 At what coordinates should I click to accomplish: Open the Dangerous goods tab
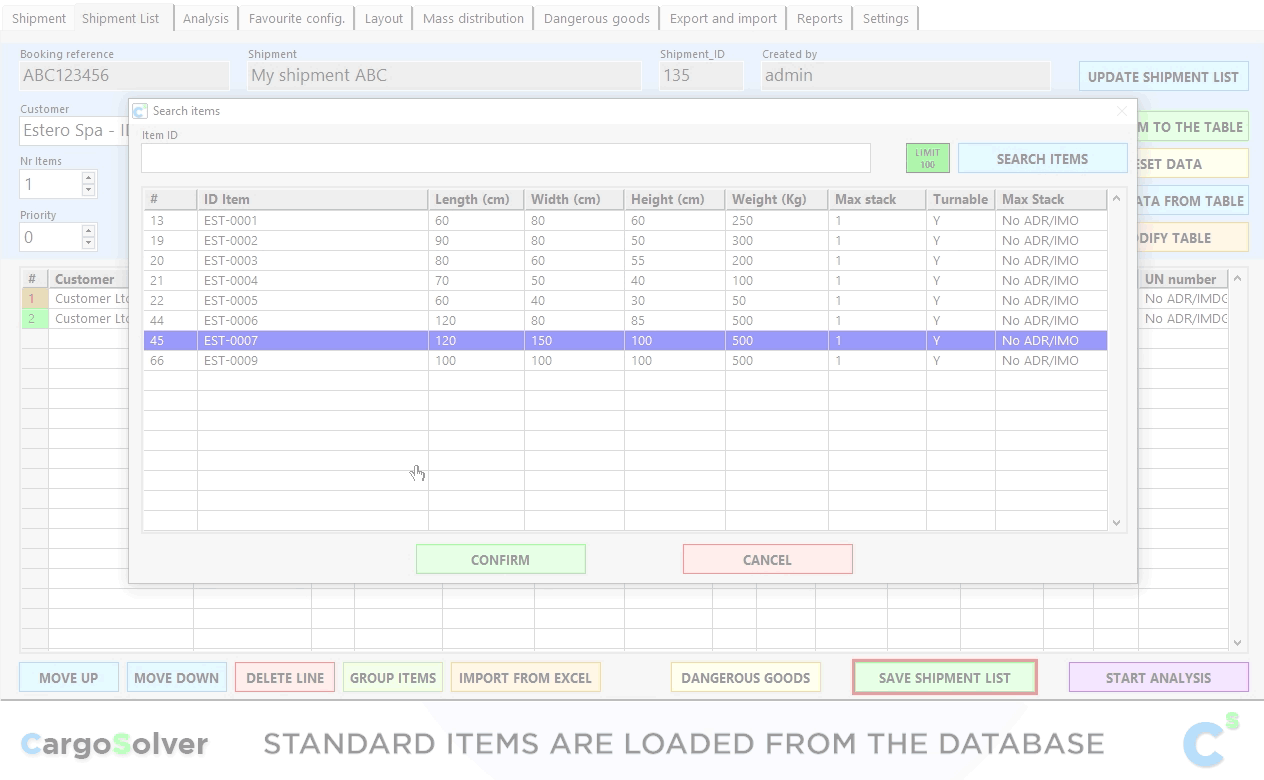point(596,18)
